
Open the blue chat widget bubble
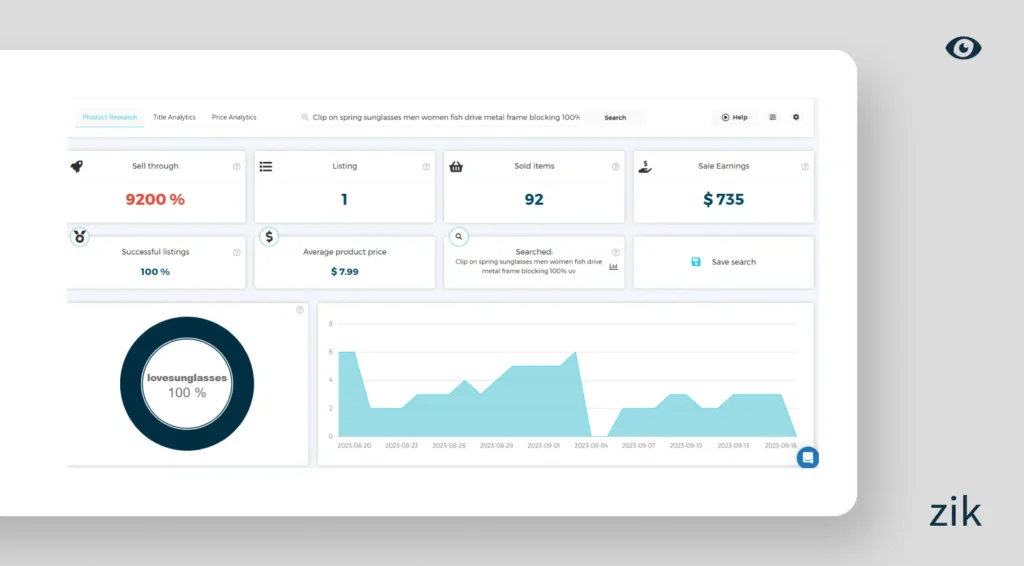pos(808,457)
